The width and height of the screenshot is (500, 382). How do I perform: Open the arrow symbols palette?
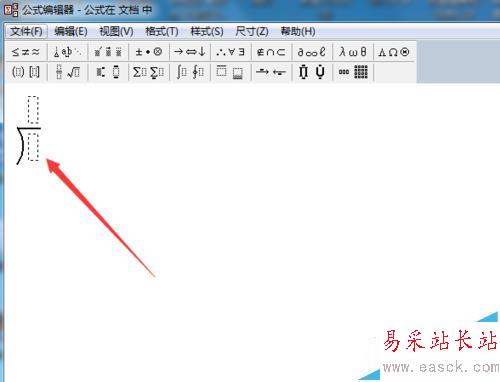(x=190, y=52)
